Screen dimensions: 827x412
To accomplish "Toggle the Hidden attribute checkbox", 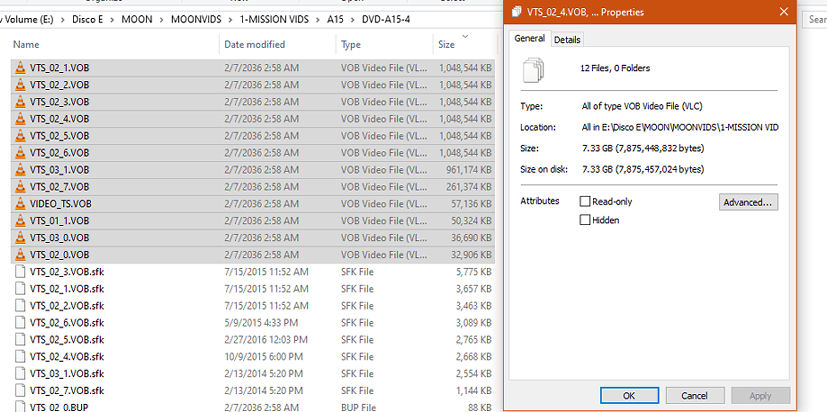I will pos(585,220).
